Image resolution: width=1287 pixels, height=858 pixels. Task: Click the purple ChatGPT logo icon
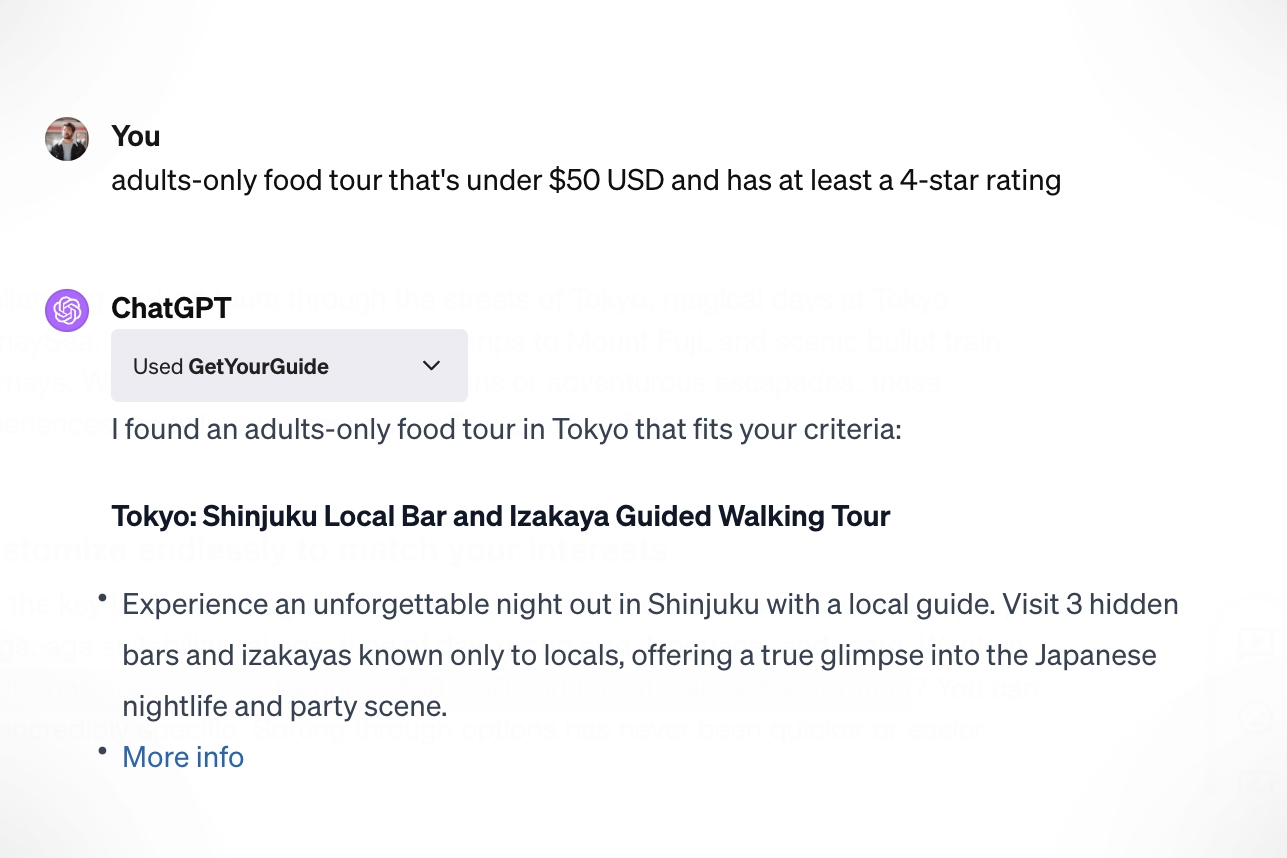[67, 310]
